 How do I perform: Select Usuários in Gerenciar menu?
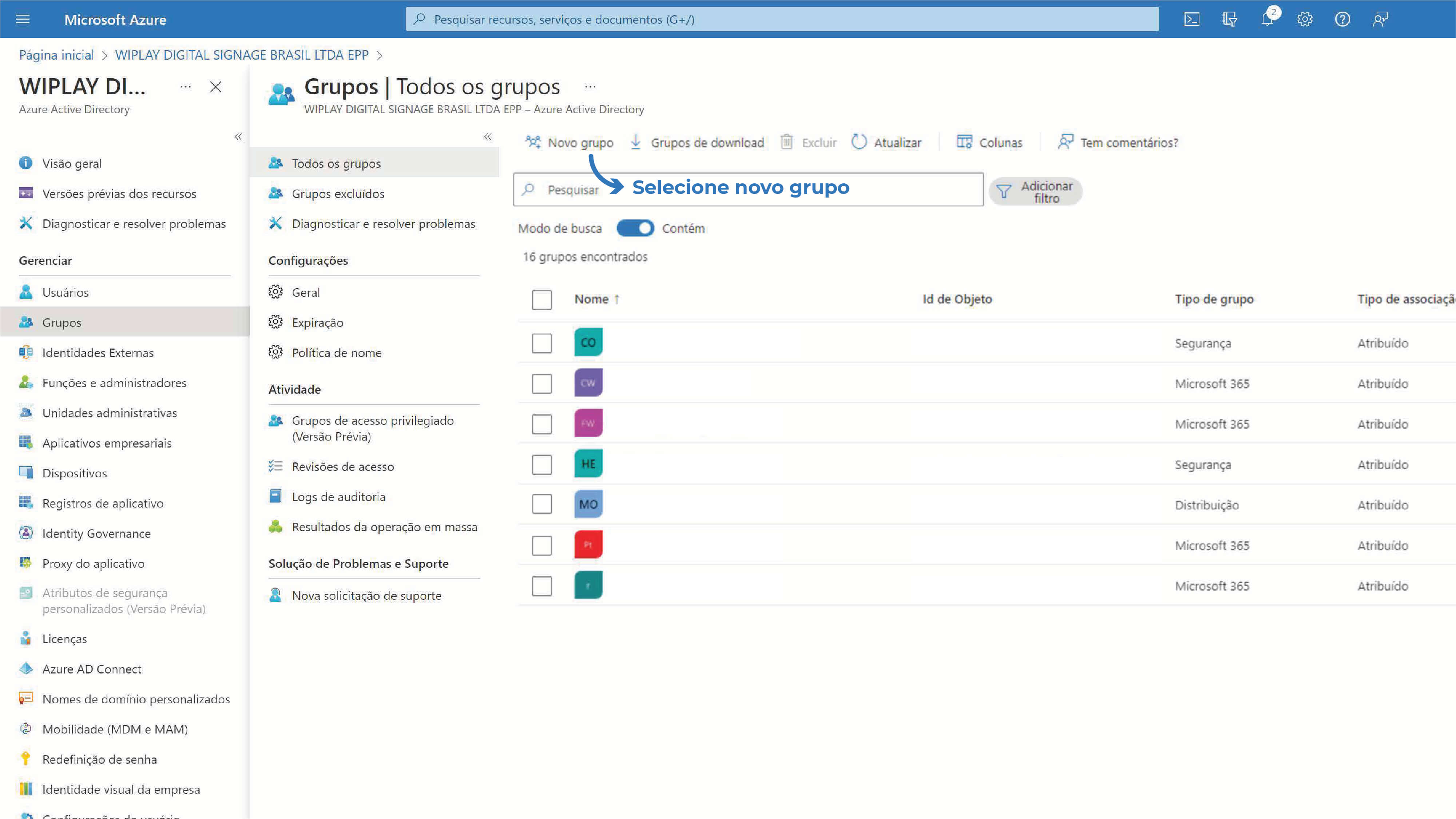tap(65, 292)
